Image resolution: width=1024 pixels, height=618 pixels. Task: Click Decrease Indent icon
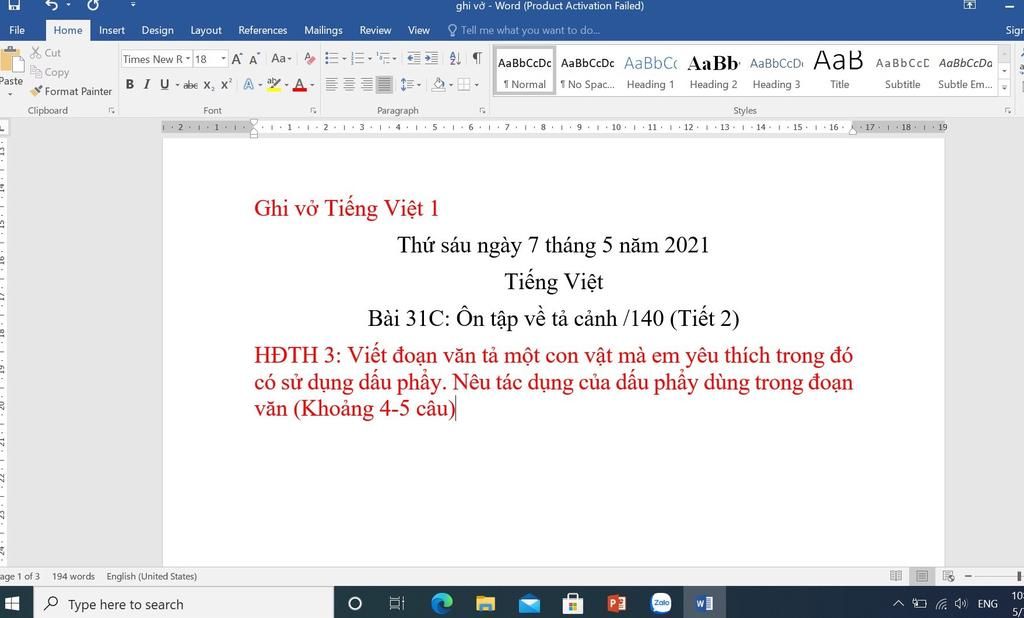413,58
